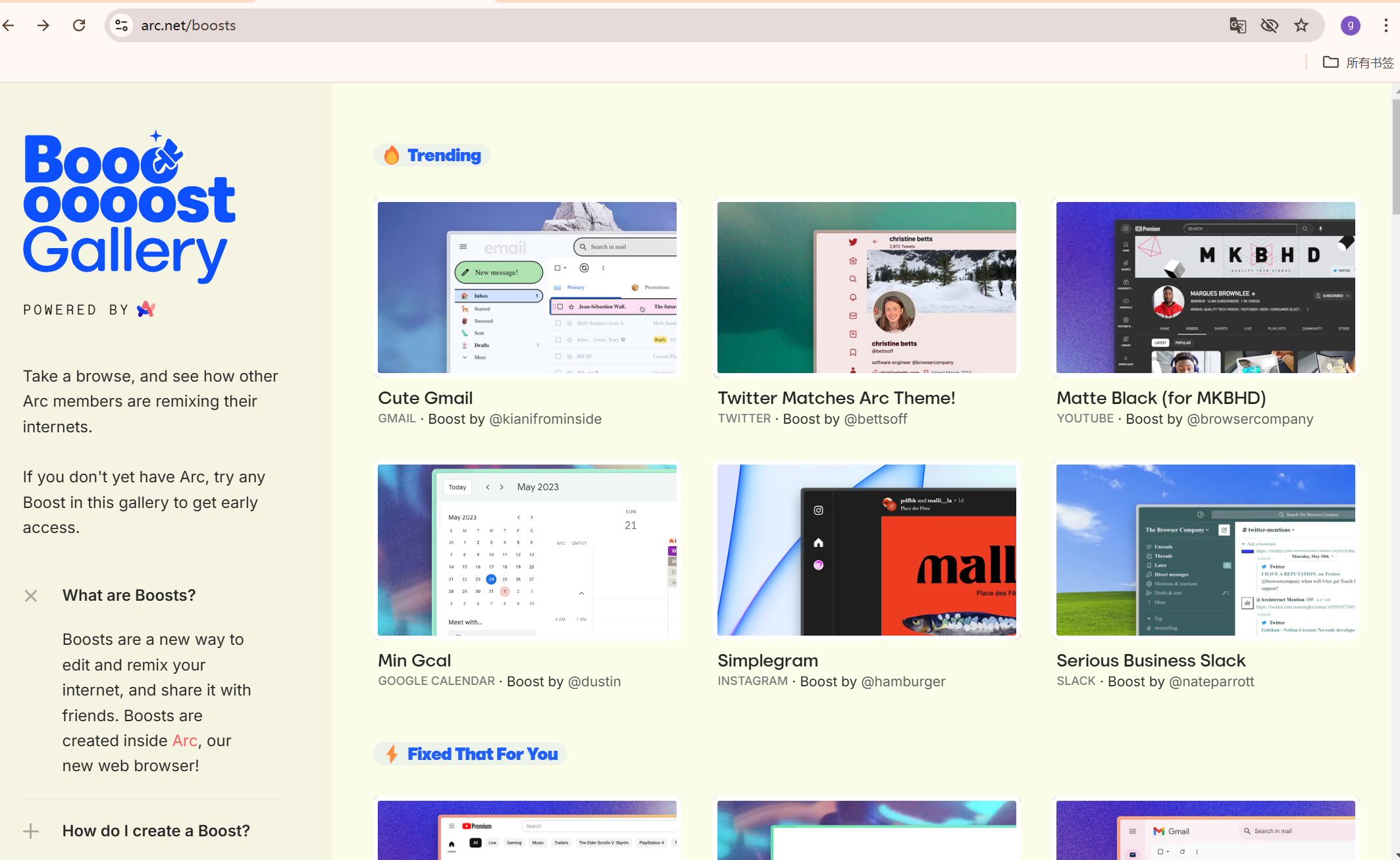Open the Matte Black (for MKBHD) thumbnail
The width and height of the screenshot is (1400, 860).
pos(1206,288)
